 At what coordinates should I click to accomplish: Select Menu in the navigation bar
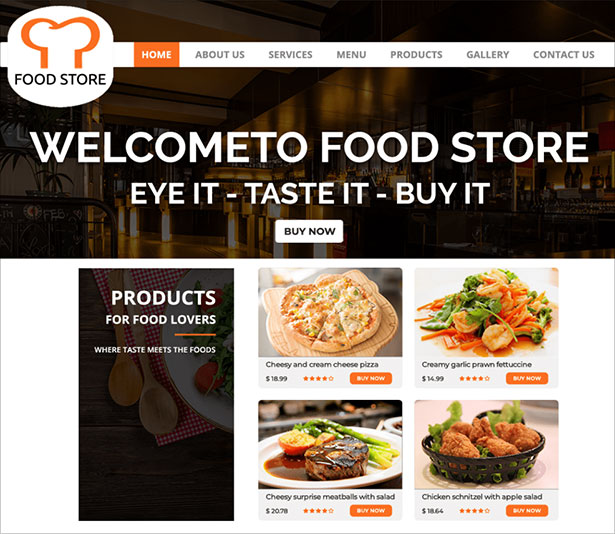click(x=351, y=55)
